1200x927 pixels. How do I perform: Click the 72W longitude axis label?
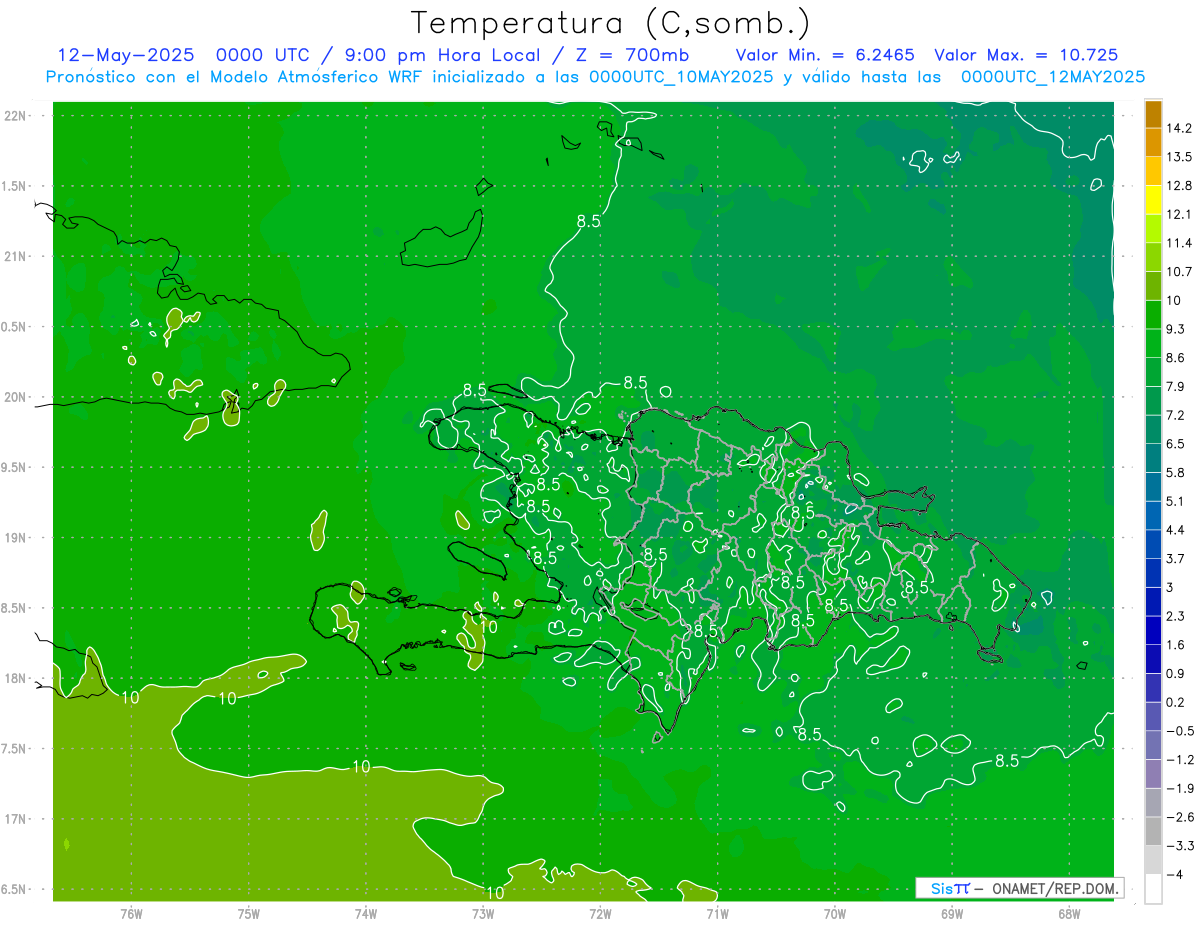point(600,914)
